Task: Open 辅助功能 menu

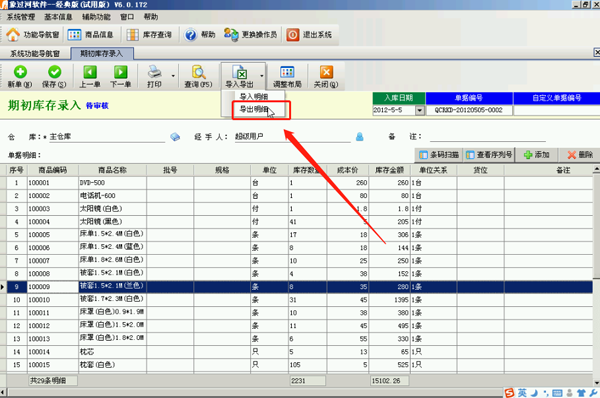Action: click(96, 17)
